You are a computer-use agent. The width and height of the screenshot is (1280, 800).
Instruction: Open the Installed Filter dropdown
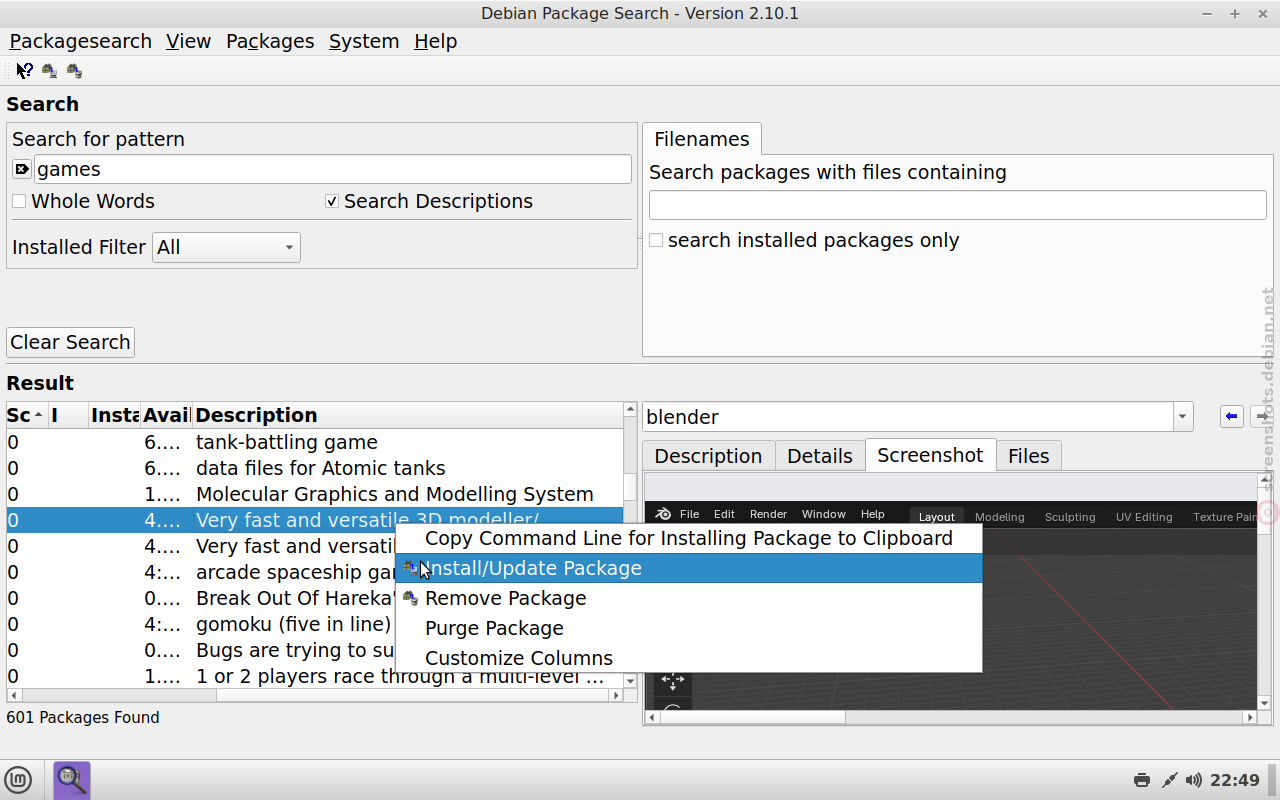226,247
